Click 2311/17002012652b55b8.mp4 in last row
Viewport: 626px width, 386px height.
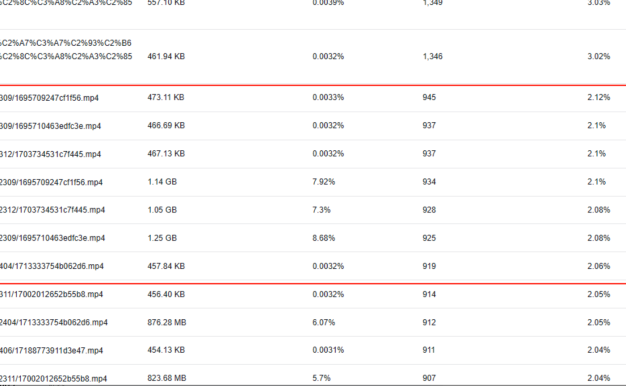[53, 378]
